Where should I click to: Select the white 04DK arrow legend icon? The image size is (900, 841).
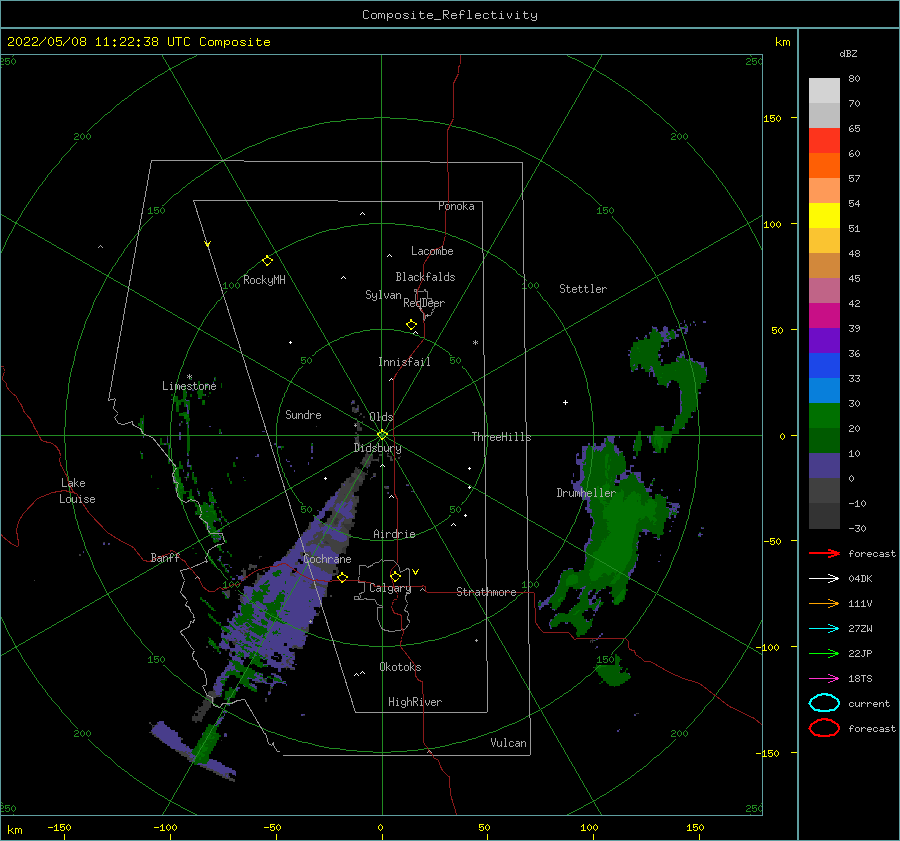824,578
